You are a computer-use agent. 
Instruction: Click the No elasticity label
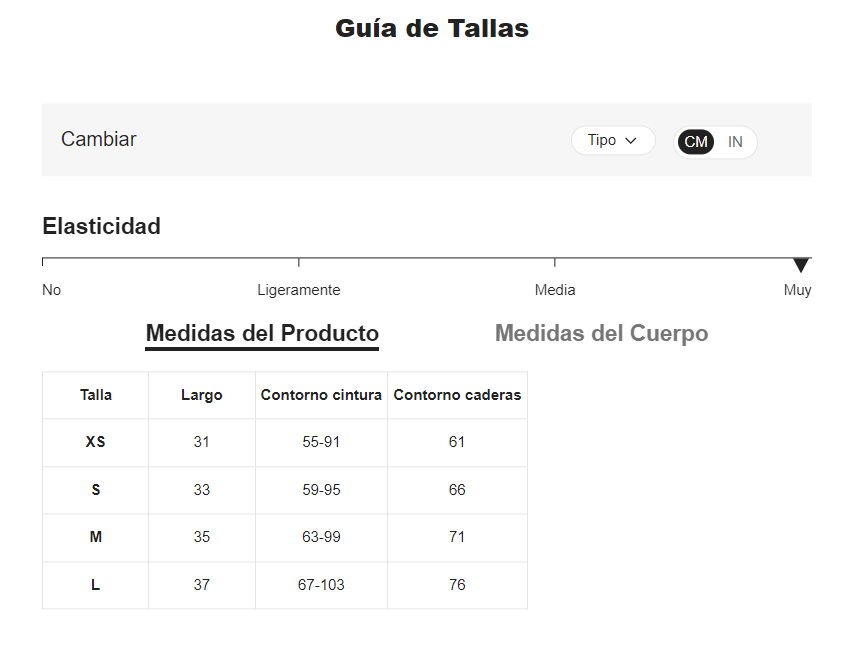52,290
